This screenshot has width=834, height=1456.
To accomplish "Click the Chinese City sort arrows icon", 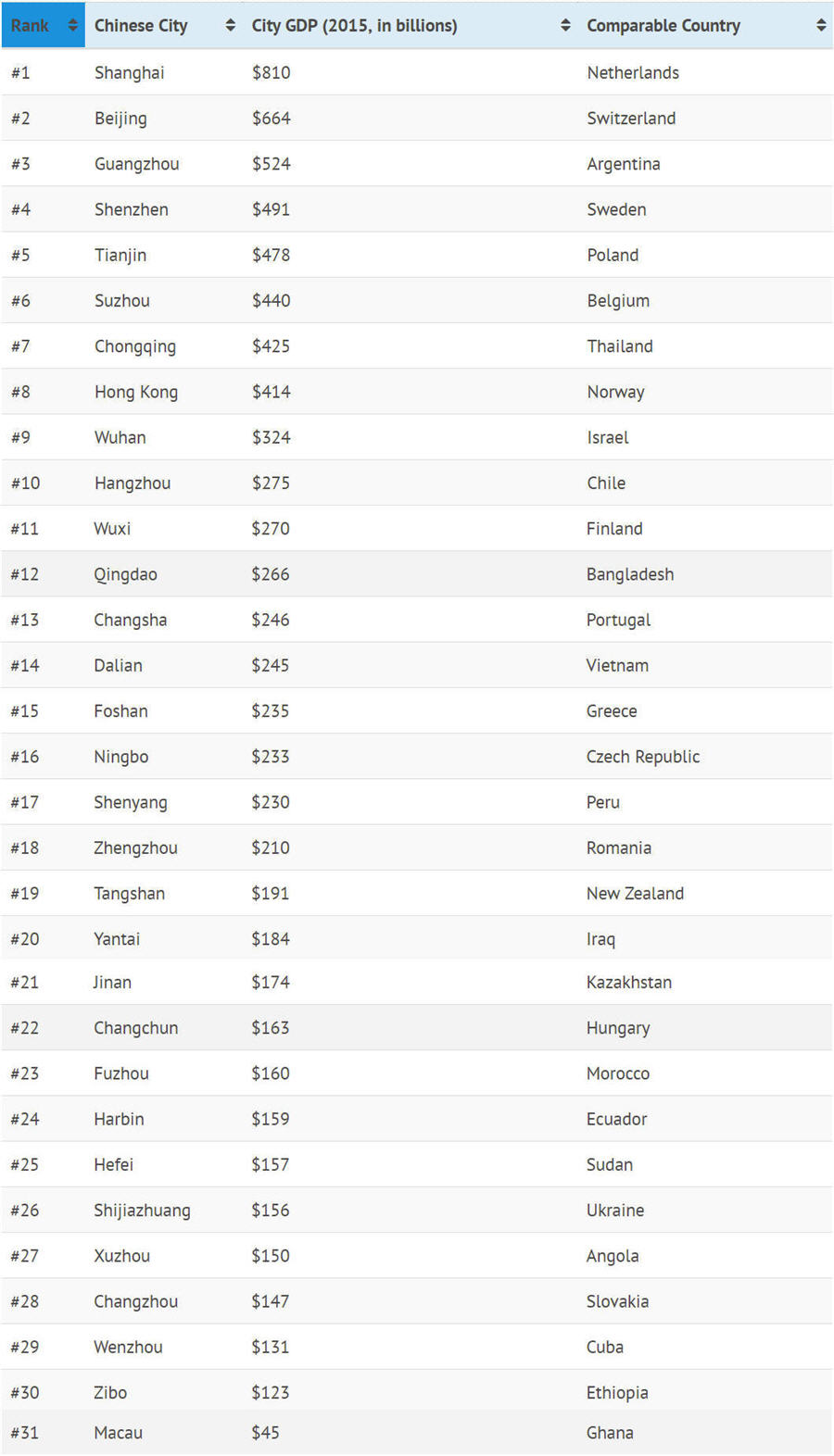I will click(x=231, y=26).
